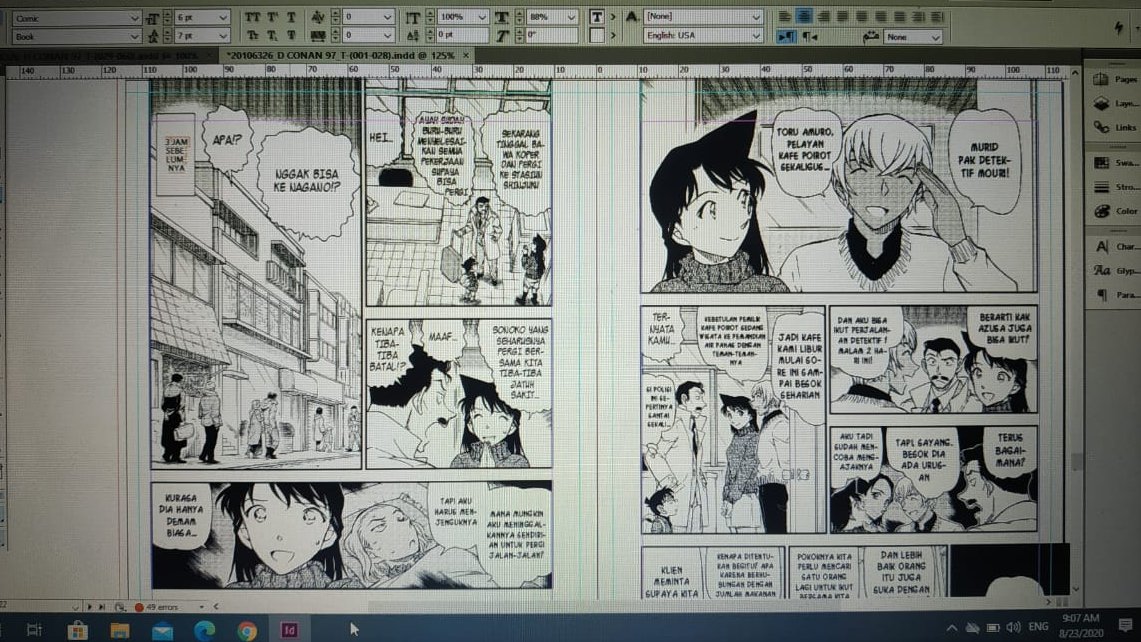Click the kerning stepper arrows

[x=337, y=17]
